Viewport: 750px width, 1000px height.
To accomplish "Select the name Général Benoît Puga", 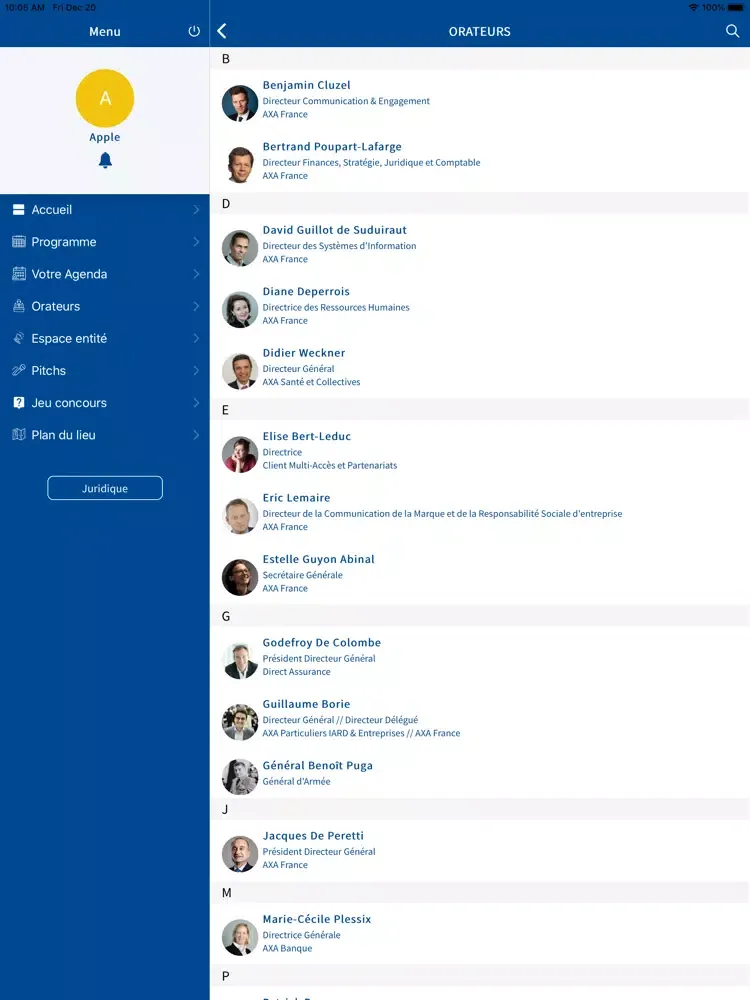I will (318, 765).
